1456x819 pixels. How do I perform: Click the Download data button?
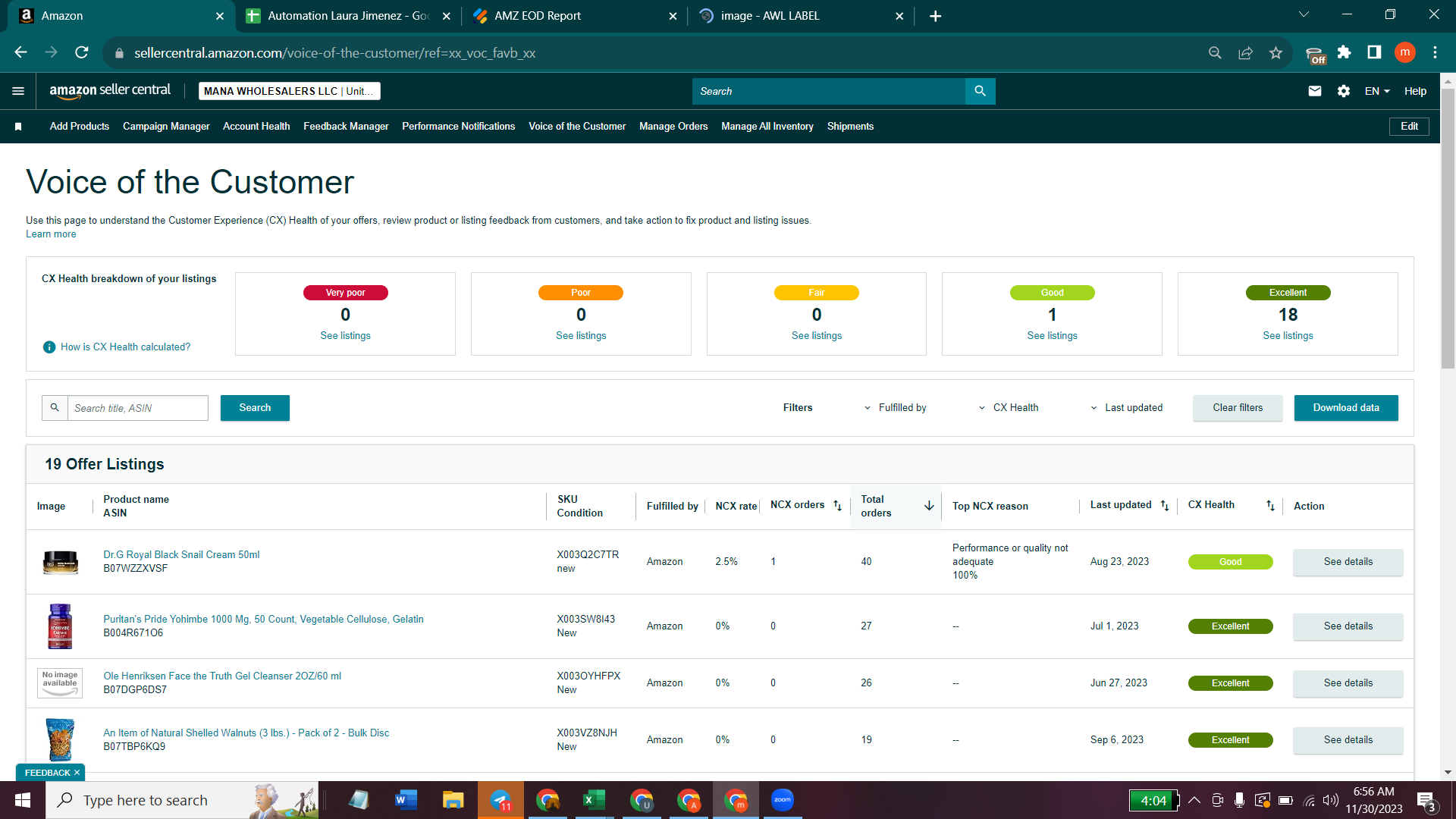(x=1346, y=408)
